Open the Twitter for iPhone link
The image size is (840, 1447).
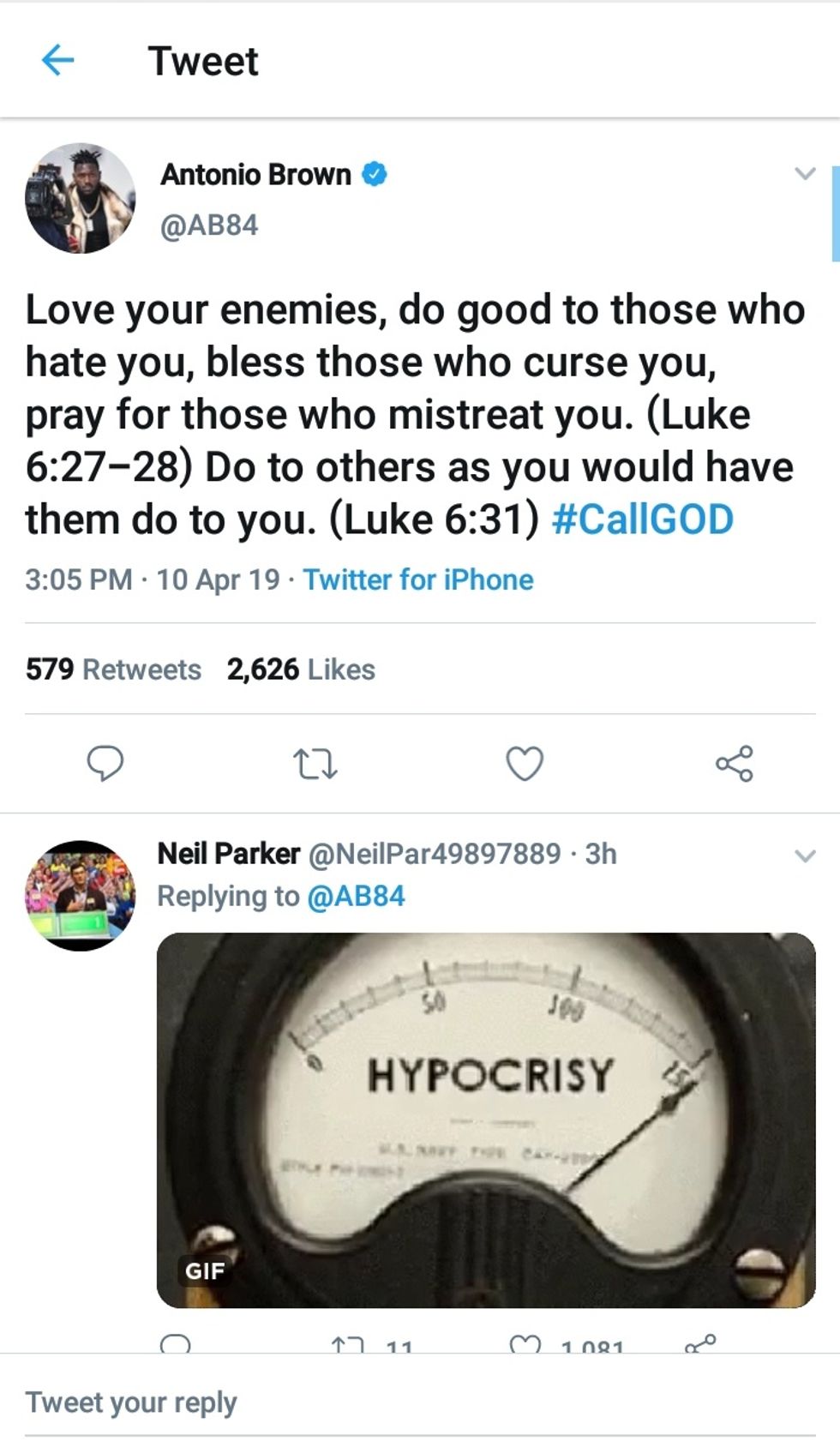click(x=418, y=580)
